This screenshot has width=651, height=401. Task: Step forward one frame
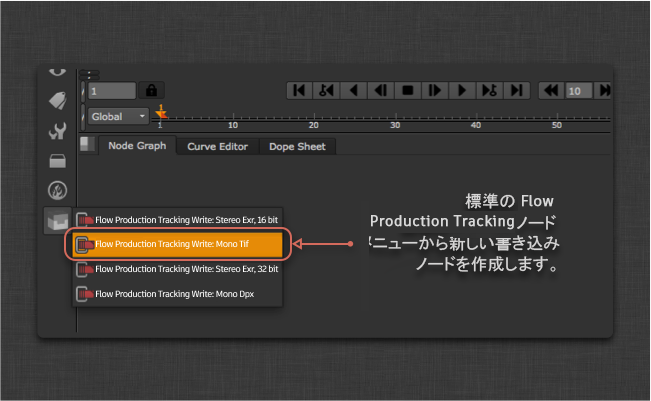tap(435, 90)
